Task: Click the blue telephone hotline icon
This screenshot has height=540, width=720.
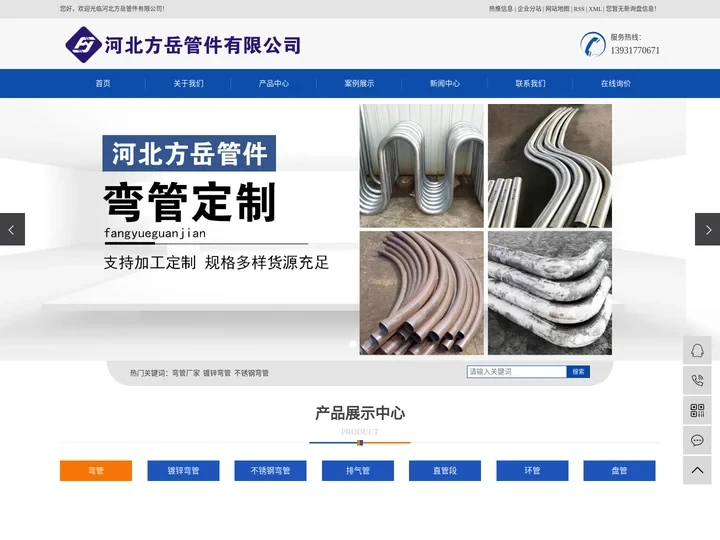Action: [x=592, y=45]
